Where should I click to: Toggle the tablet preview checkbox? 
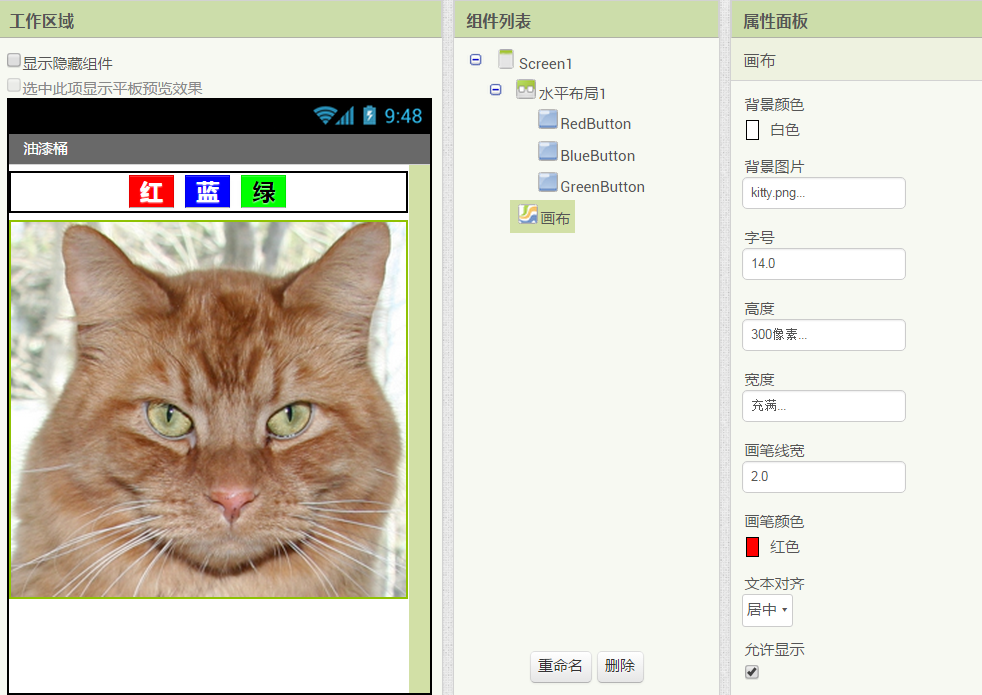[14, 86]
